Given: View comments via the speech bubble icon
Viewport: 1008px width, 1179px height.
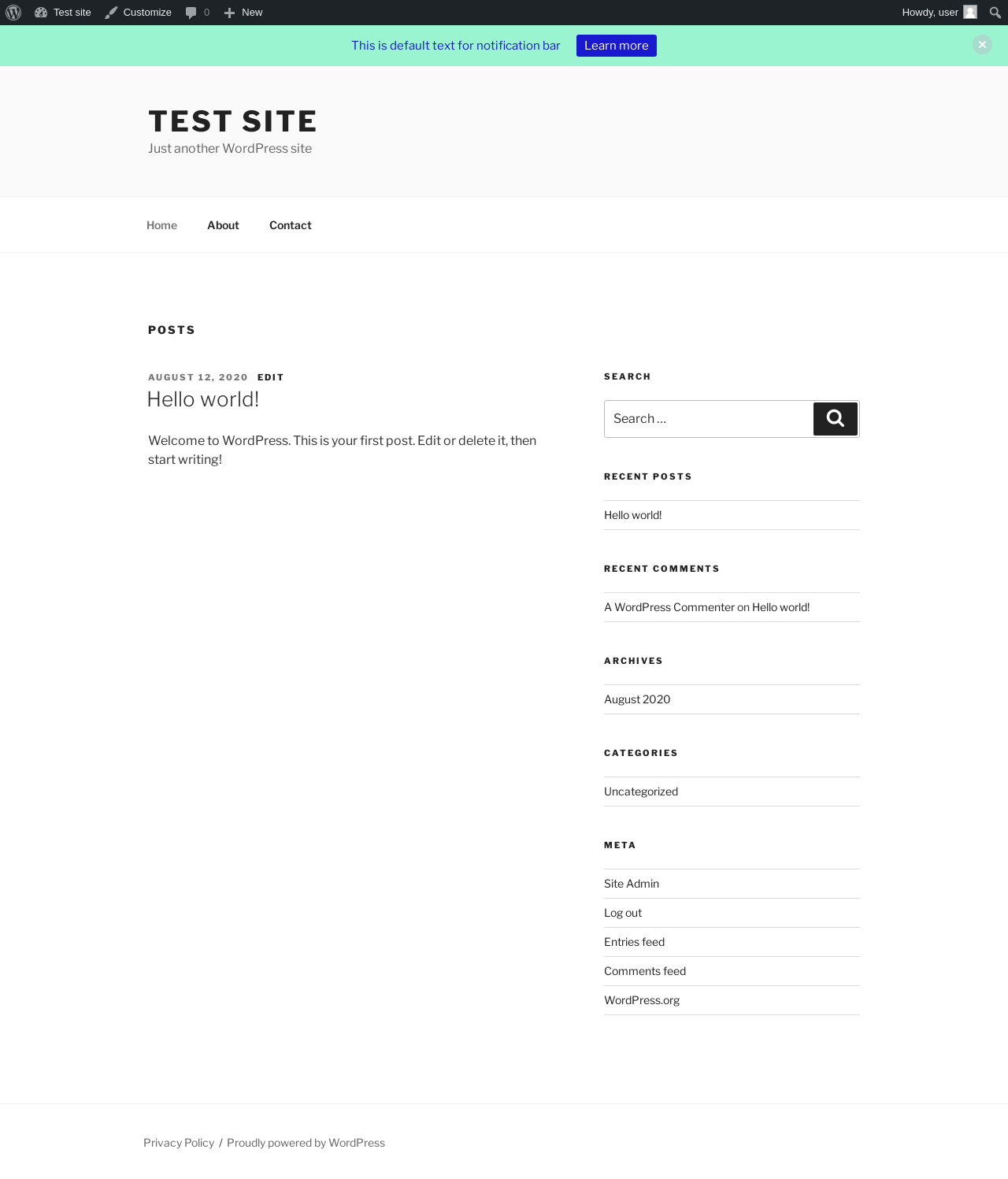Looking at the screenshot, I should [x=197, y=13].
